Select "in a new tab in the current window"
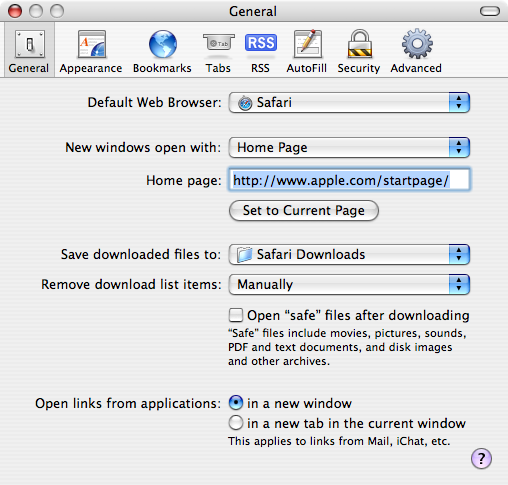 point(236,423)
